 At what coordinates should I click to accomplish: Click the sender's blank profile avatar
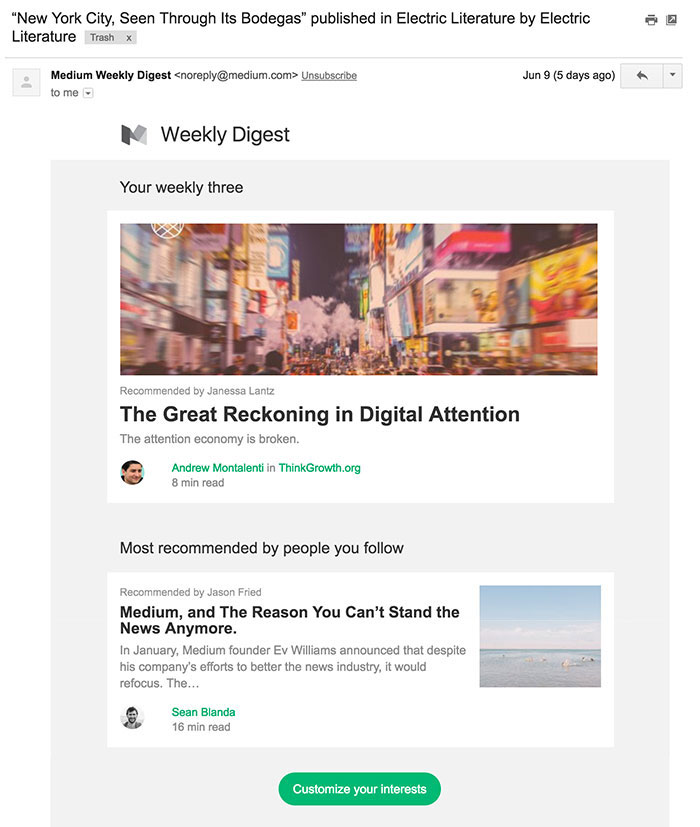[x=26, y=82]
